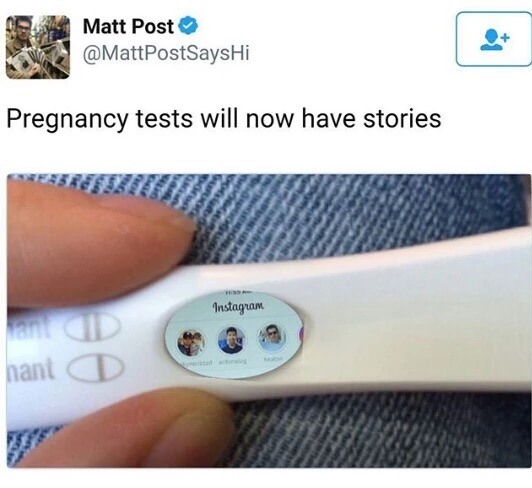Click the single-line result oval symbol

click(x=97, y=369)
